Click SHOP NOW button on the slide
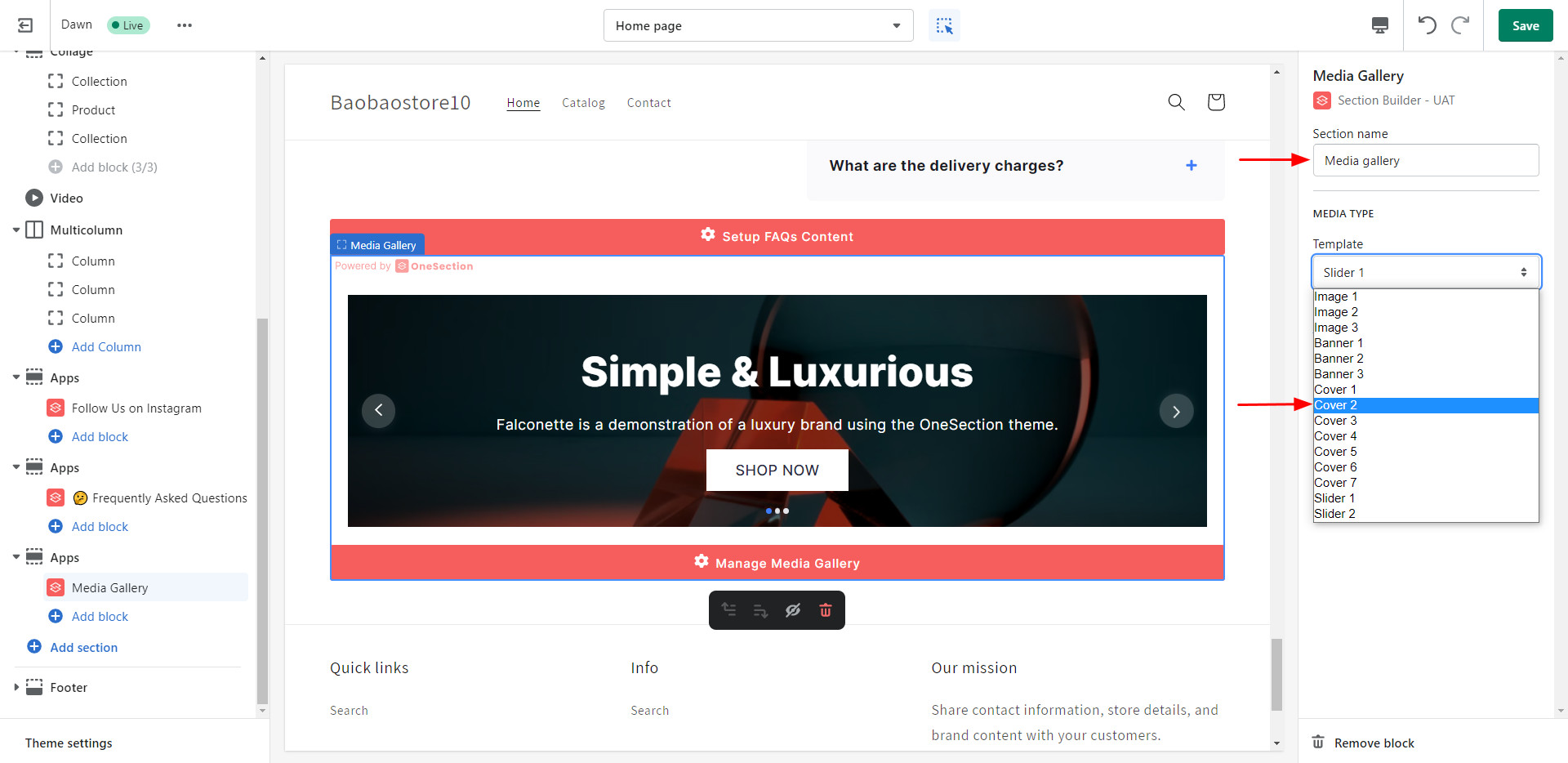The image size is (1568, 763). point(777,470)
